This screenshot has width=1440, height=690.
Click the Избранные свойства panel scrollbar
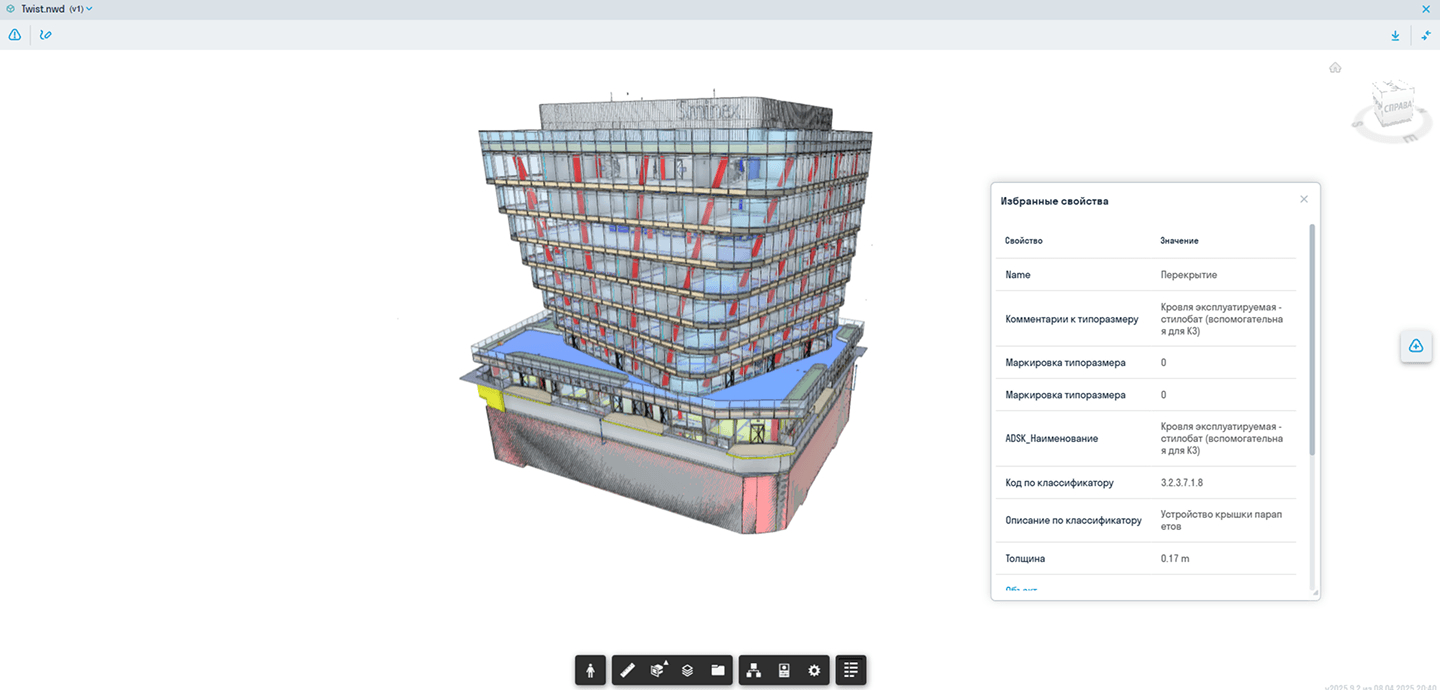point(1312,340)
